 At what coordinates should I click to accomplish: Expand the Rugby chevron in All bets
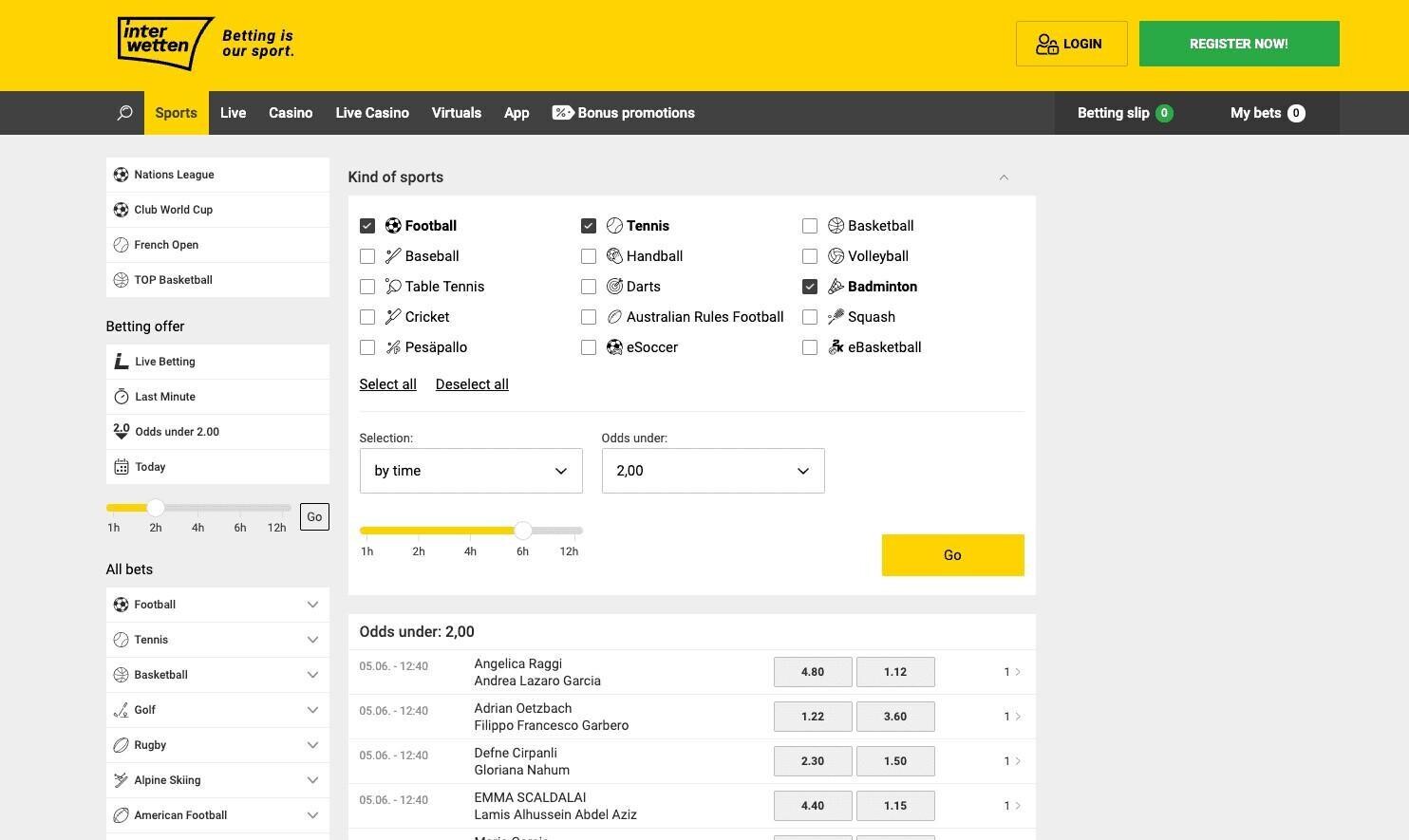coord(312,745)
